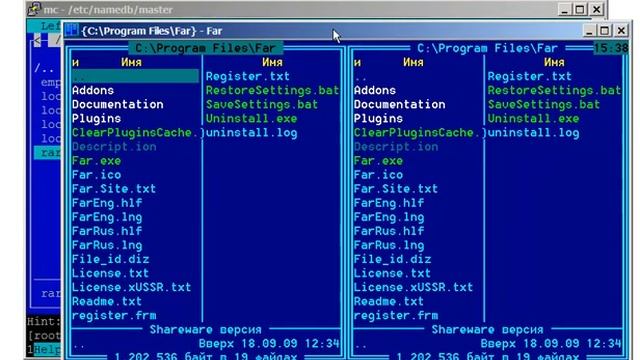Viewport: 640px width, 360px height.
Task: Click the PuTTY icon in mc window title
Action: [x=34, y=9]
